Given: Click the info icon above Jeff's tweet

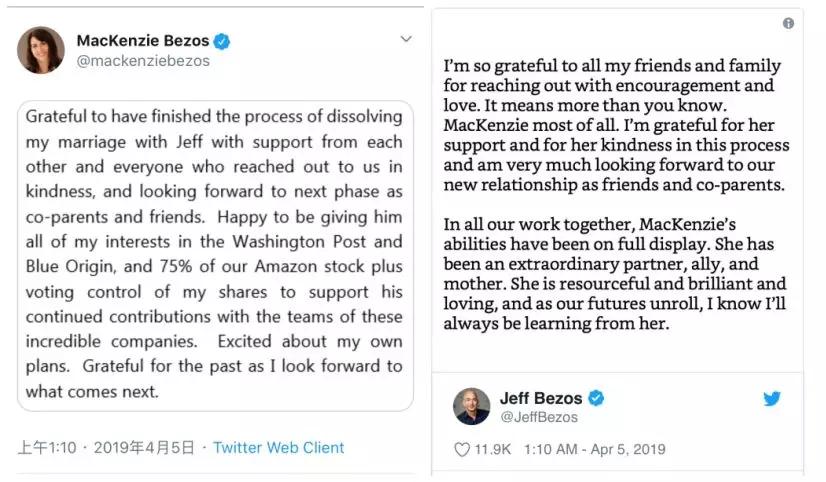Looking at the screenshot, I should pyautogui.click(x=788, y=23).
